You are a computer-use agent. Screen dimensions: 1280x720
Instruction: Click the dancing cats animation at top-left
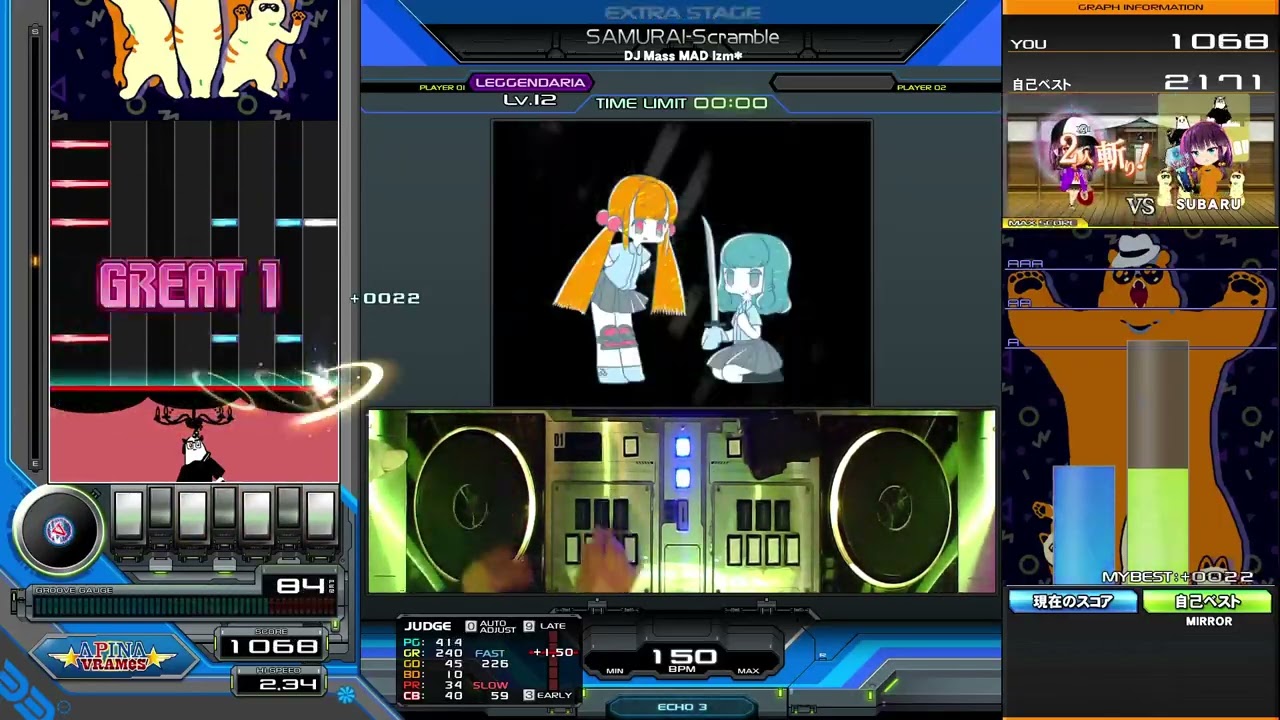[194, 60]
